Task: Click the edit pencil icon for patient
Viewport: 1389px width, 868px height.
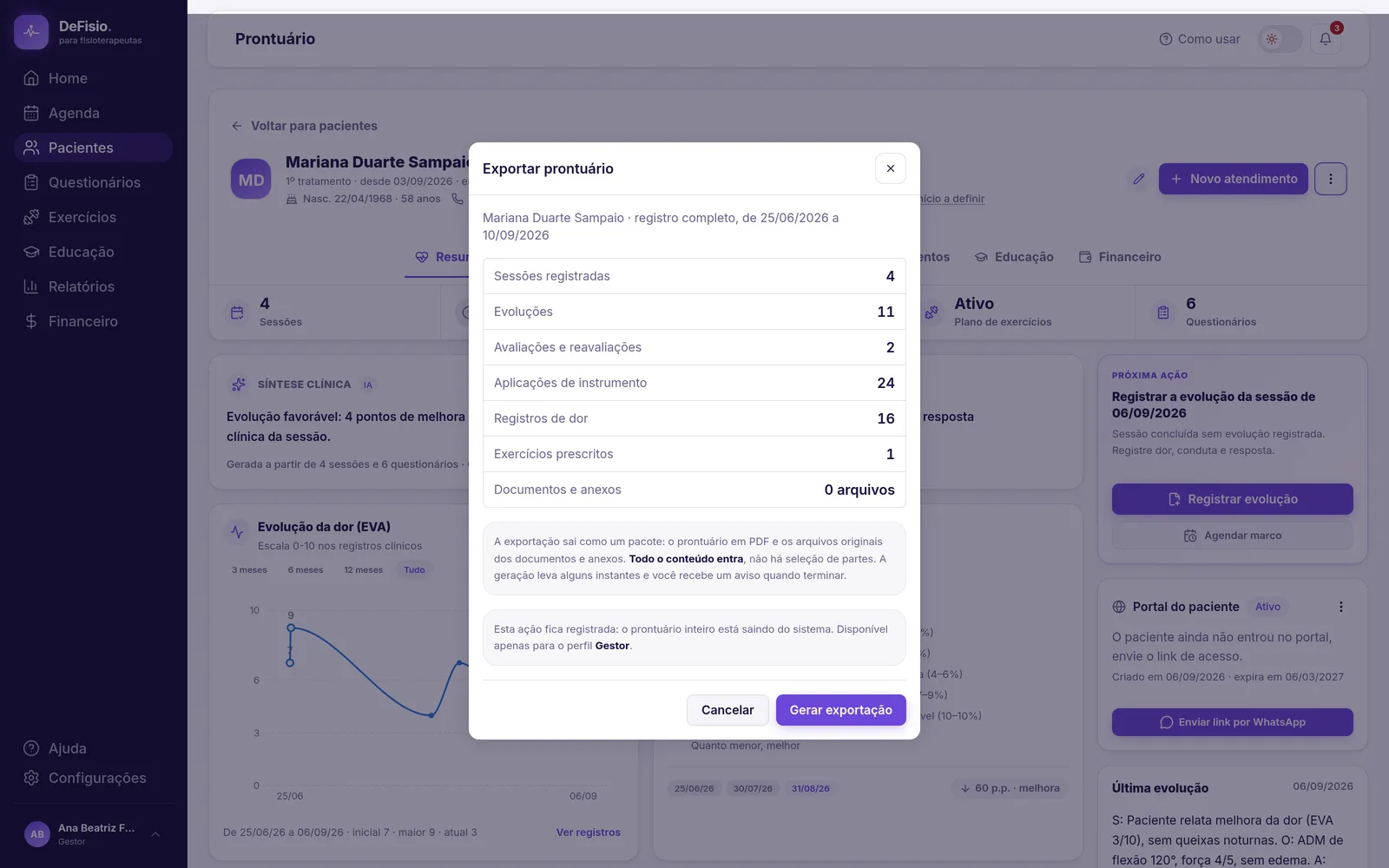Action: [1139, 179]
